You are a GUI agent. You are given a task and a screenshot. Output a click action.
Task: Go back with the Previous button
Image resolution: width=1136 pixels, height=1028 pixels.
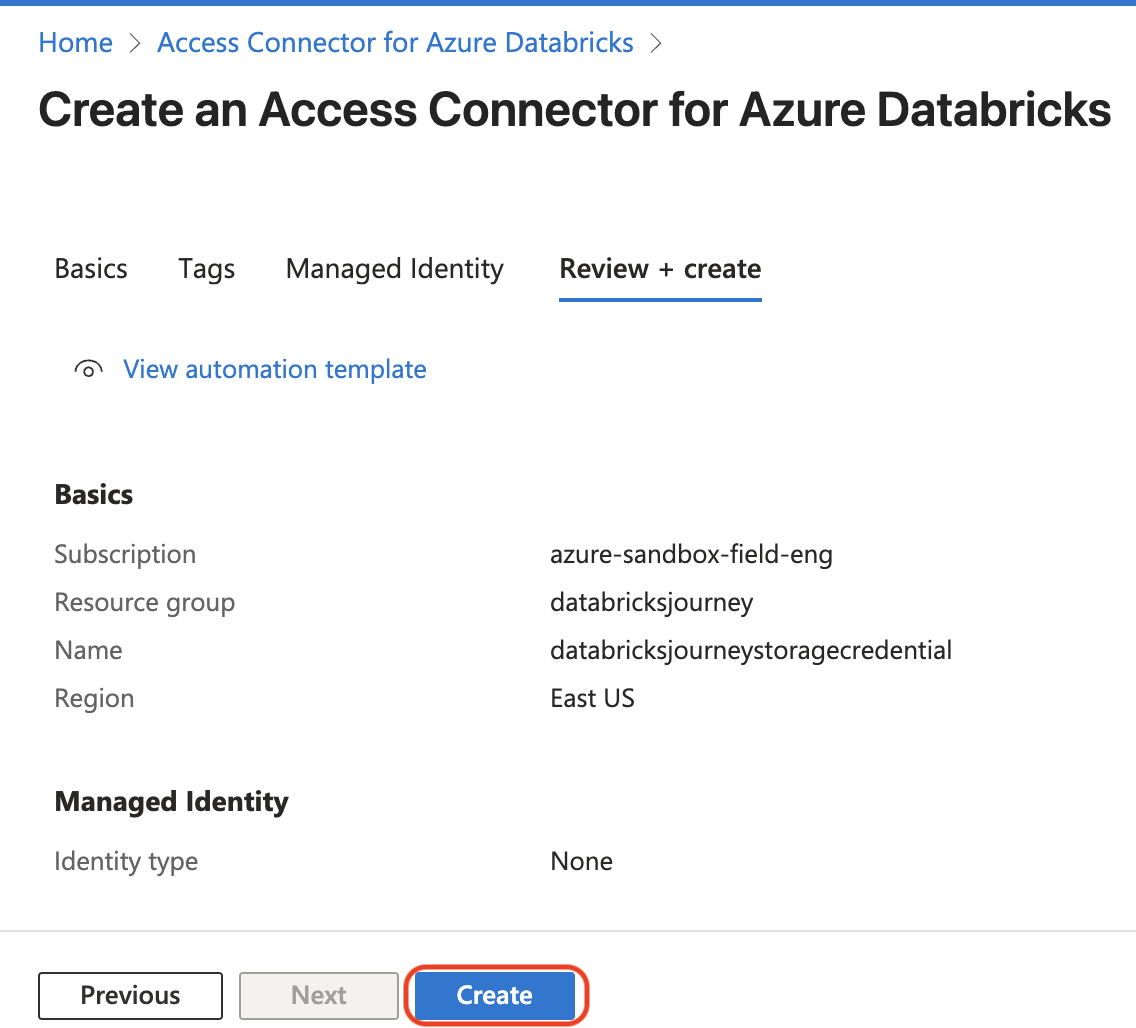[x=130, y=995]
